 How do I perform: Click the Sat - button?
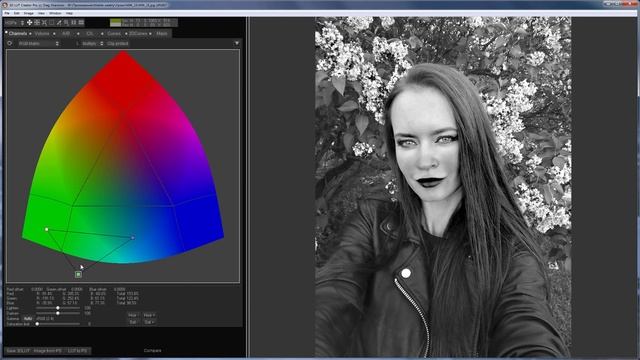point(133,322)
